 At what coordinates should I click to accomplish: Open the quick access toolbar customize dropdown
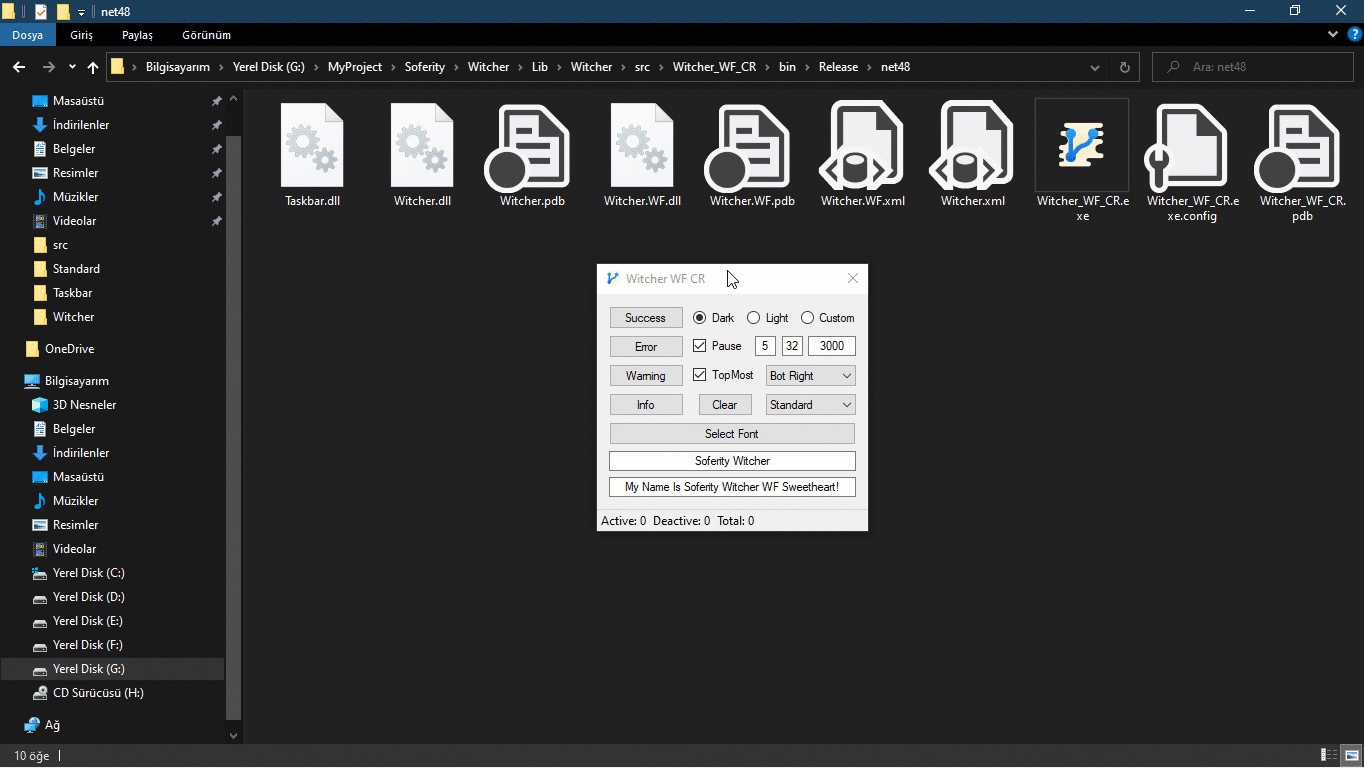click(x=81, y=12)
